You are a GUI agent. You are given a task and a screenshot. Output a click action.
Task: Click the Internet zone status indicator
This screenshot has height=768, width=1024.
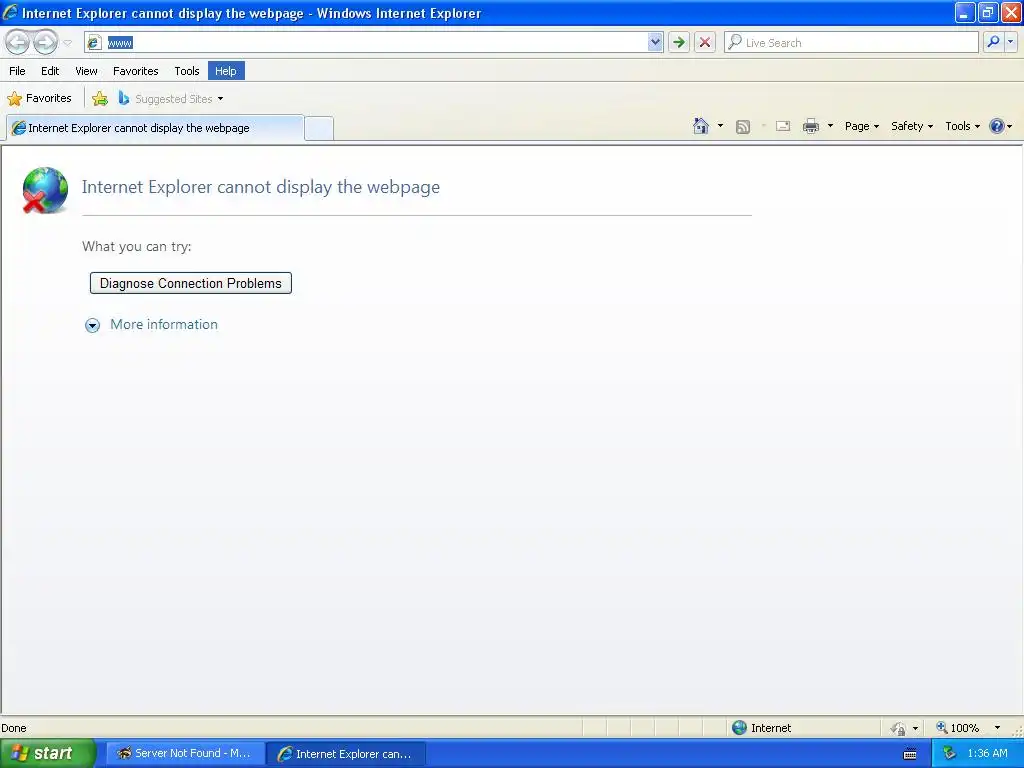point(761,728)
